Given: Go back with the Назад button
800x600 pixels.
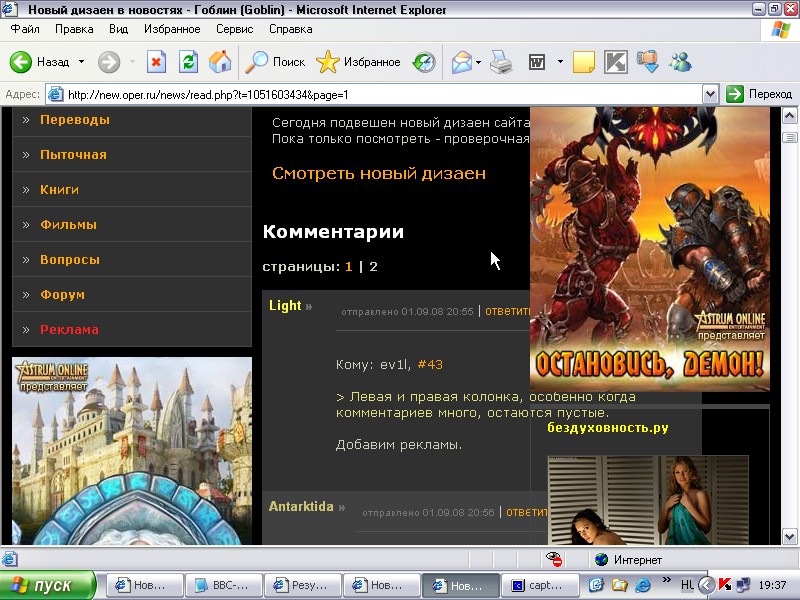Looking at the screenshot, I should tap(39, 62).
